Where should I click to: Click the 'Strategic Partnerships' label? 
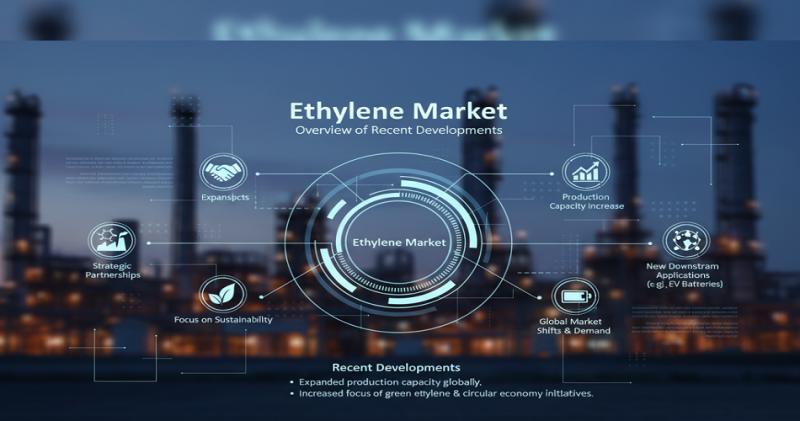coord(113,270)
